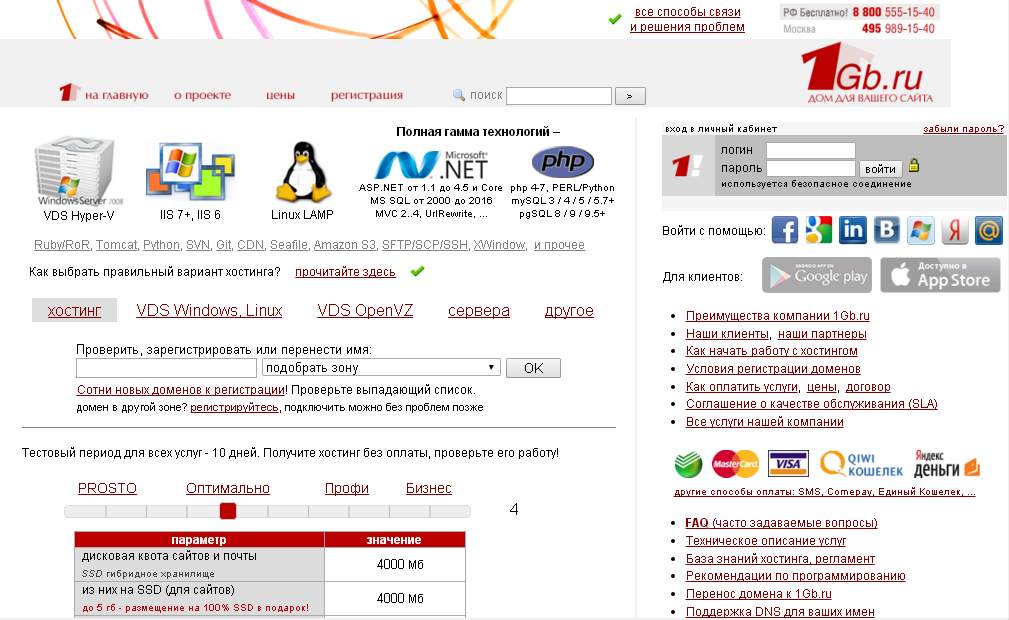Focus the domain name input field
This screenshot has height=620, width=1009.
166,368
